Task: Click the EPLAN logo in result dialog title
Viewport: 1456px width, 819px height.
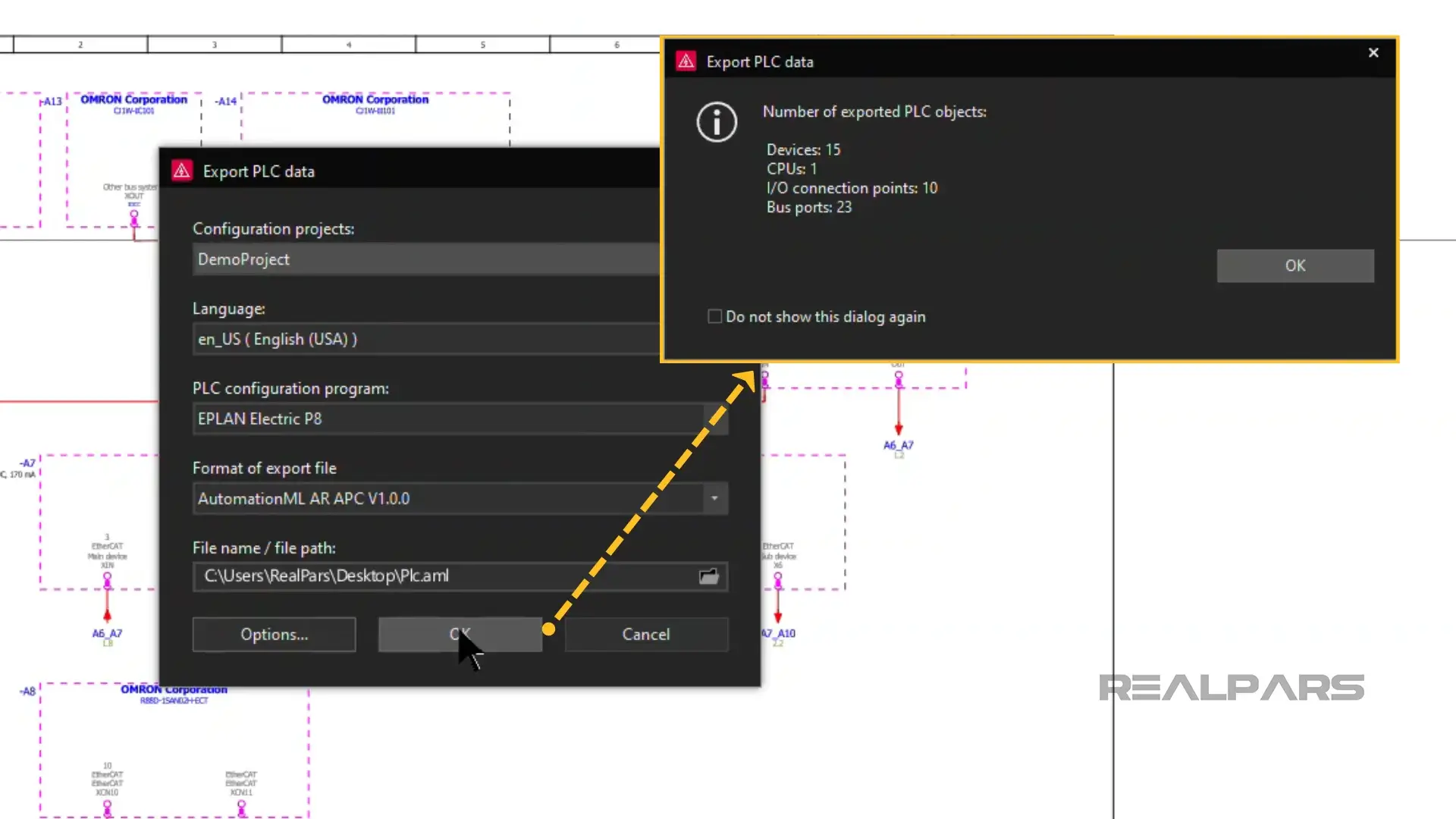Action: point(686,61)
